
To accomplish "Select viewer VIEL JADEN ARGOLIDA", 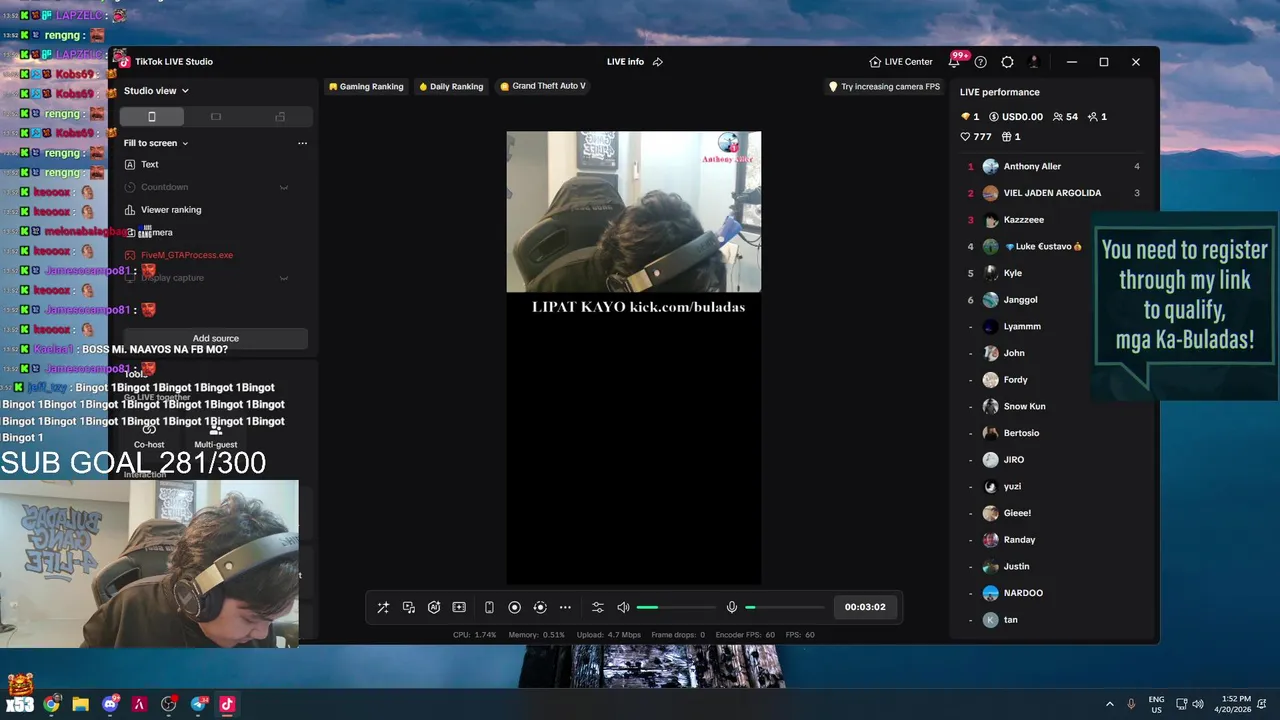I will [x=1054, y=193].
